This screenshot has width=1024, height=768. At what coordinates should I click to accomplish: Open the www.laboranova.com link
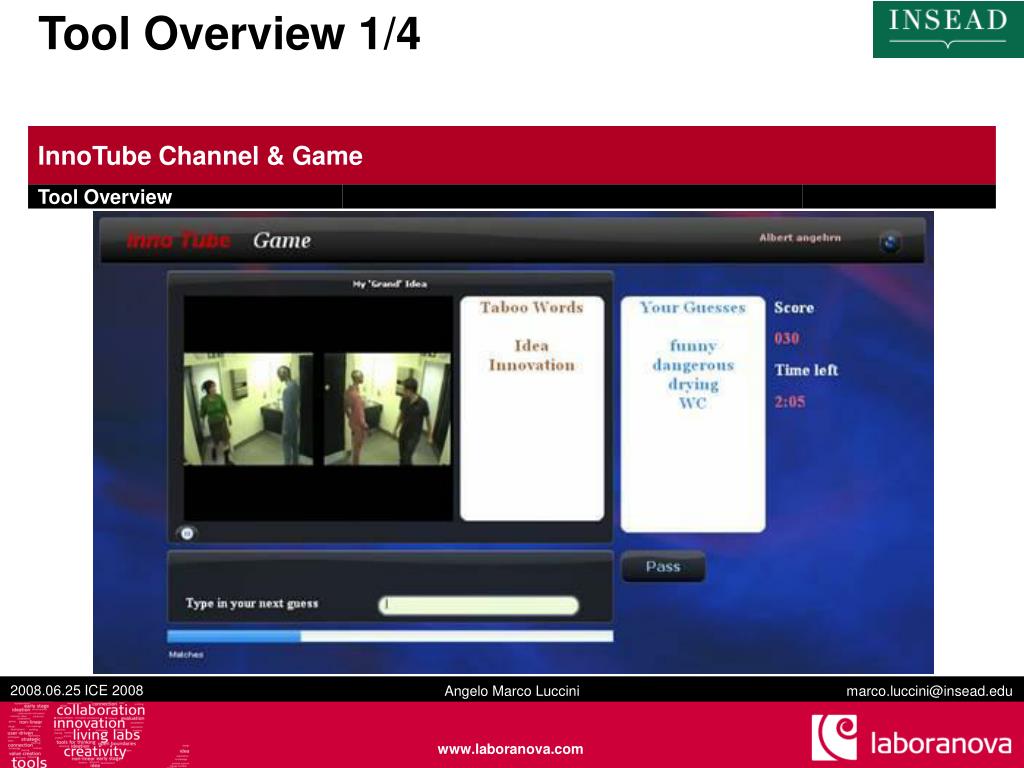point(511,749)
